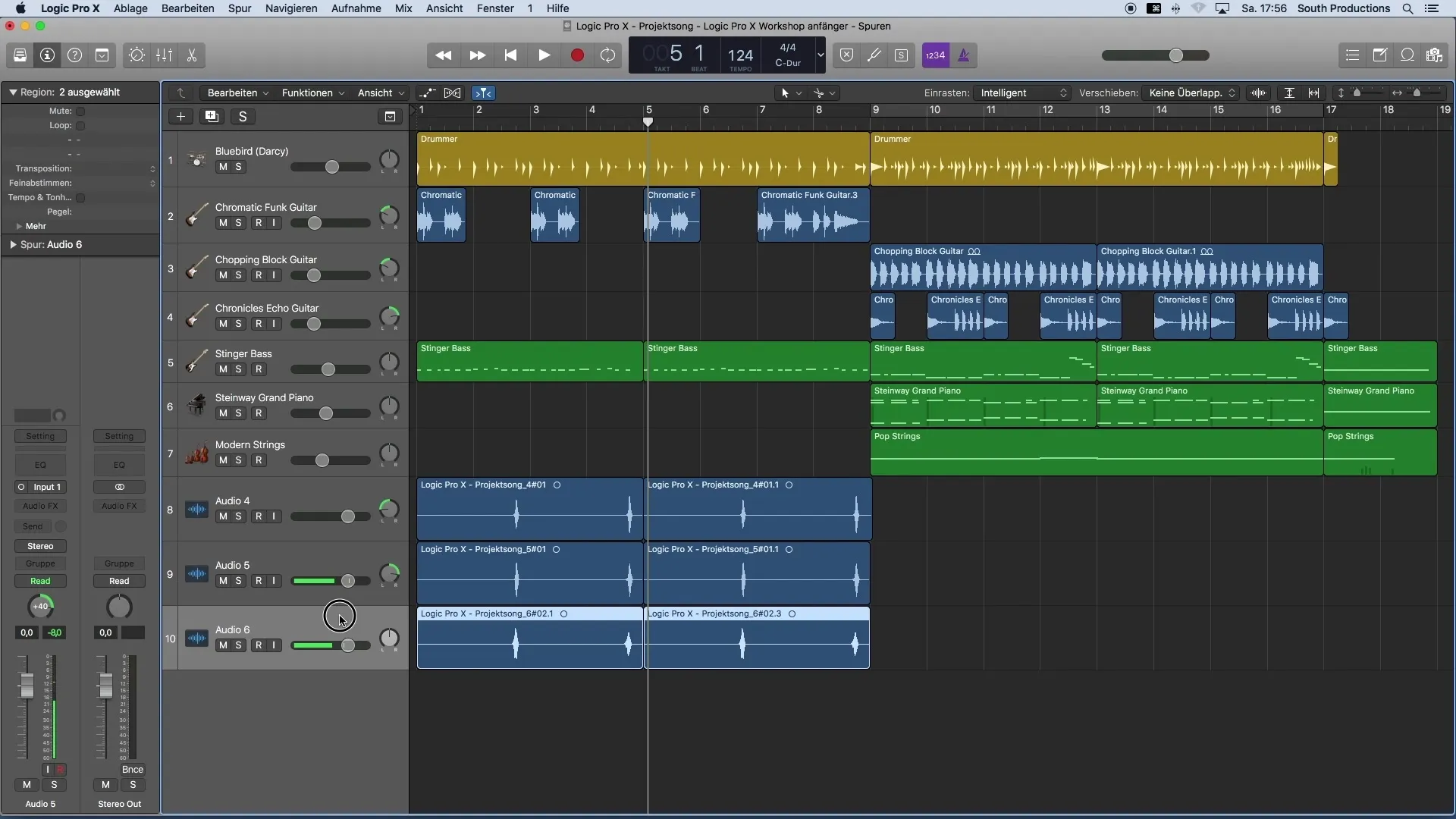Click the Mehr button in inspector

pyautogui.click(x=34, y=226)
